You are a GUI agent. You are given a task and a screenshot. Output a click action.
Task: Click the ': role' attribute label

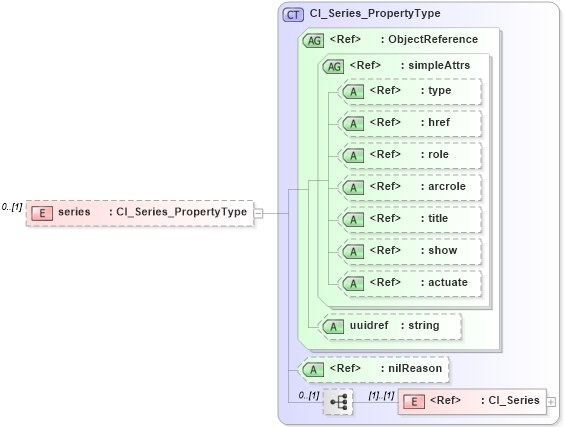coord(435,154)
